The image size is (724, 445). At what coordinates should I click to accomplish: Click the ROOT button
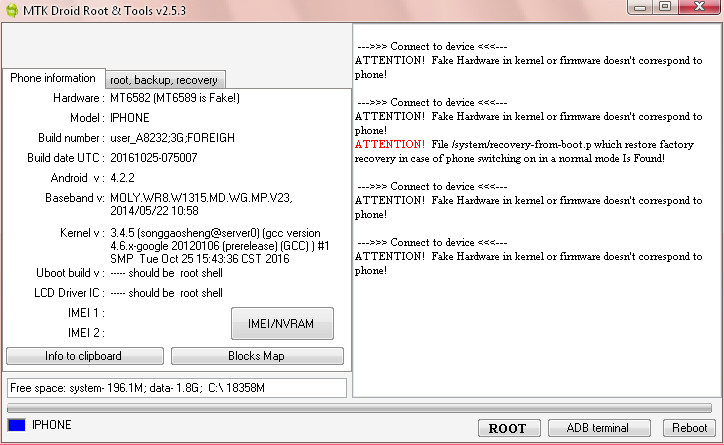click(509, 428)
